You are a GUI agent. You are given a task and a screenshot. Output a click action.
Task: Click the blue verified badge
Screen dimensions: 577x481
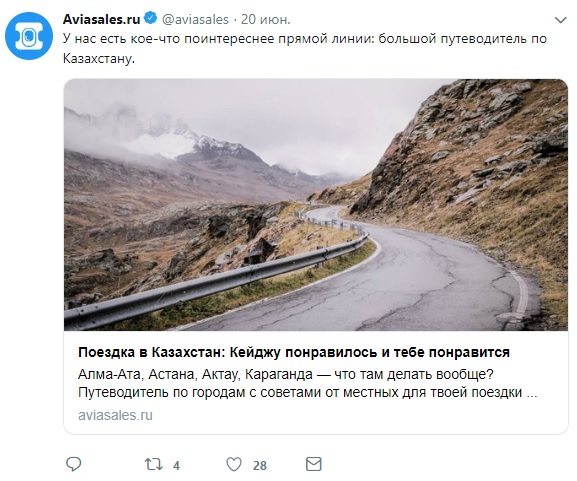coord(151,18)
